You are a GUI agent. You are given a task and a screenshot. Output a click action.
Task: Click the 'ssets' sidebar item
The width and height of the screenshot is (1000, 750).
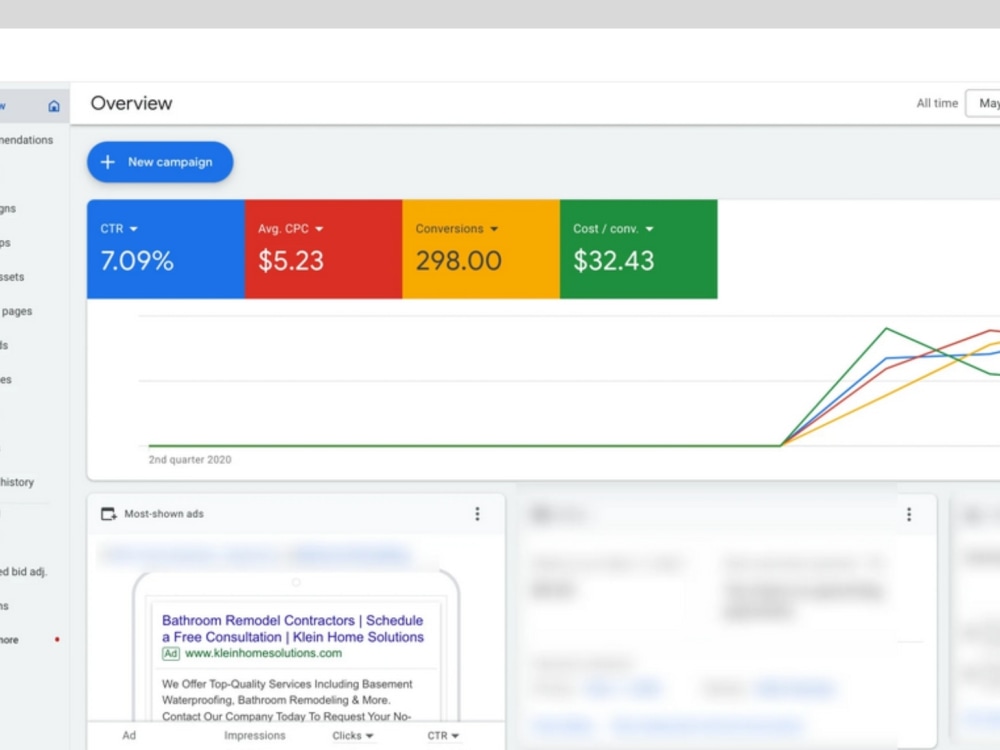pos(12,277)
